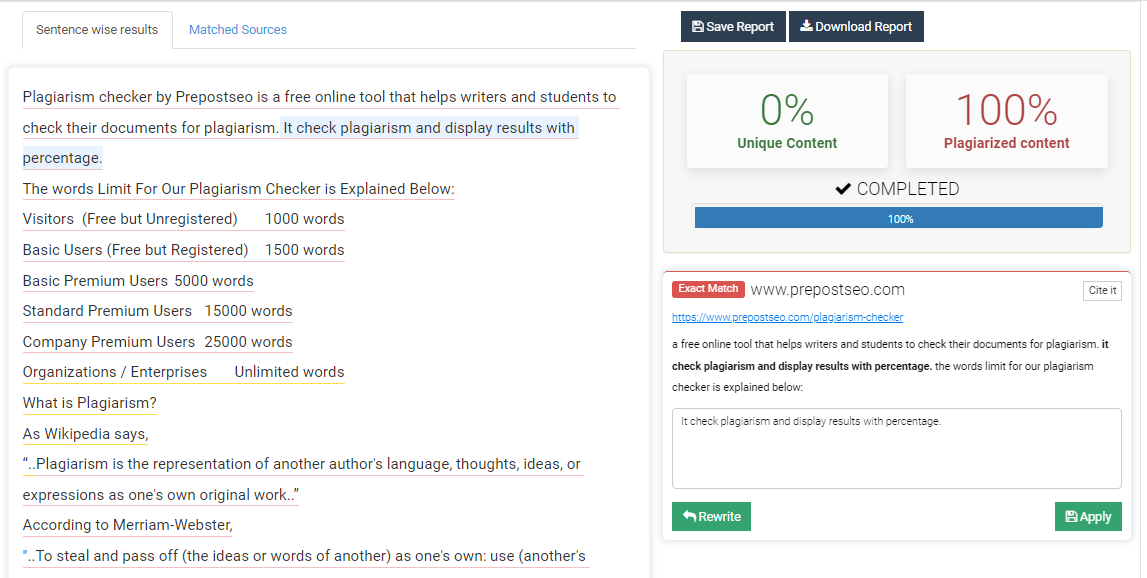1147x578 pixels.
Task: Click the 0% Unique Content indicator
Action: coord(786,118)
